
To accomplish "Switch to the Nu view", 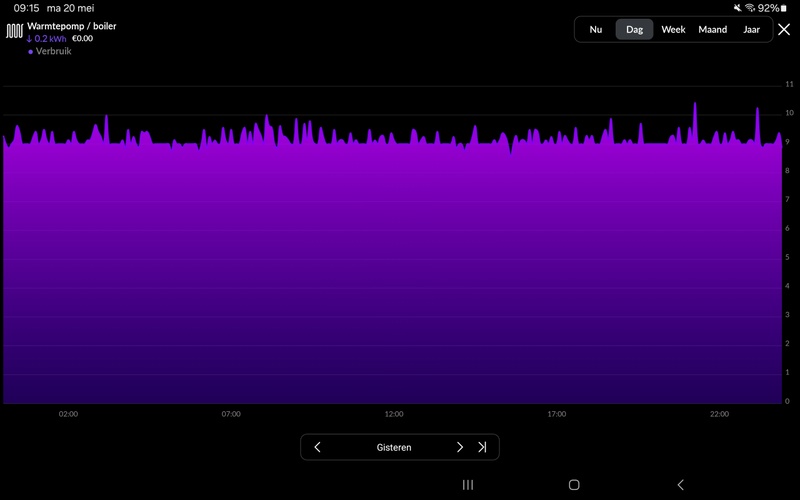I will pos(595,30).
